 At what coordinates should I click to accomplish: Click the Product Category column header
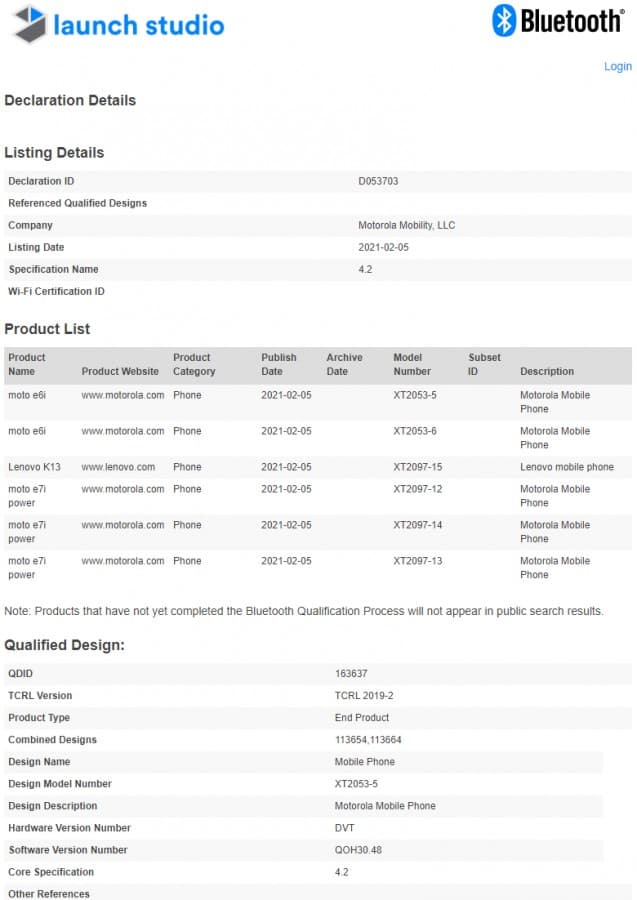[x=193, y=364]
